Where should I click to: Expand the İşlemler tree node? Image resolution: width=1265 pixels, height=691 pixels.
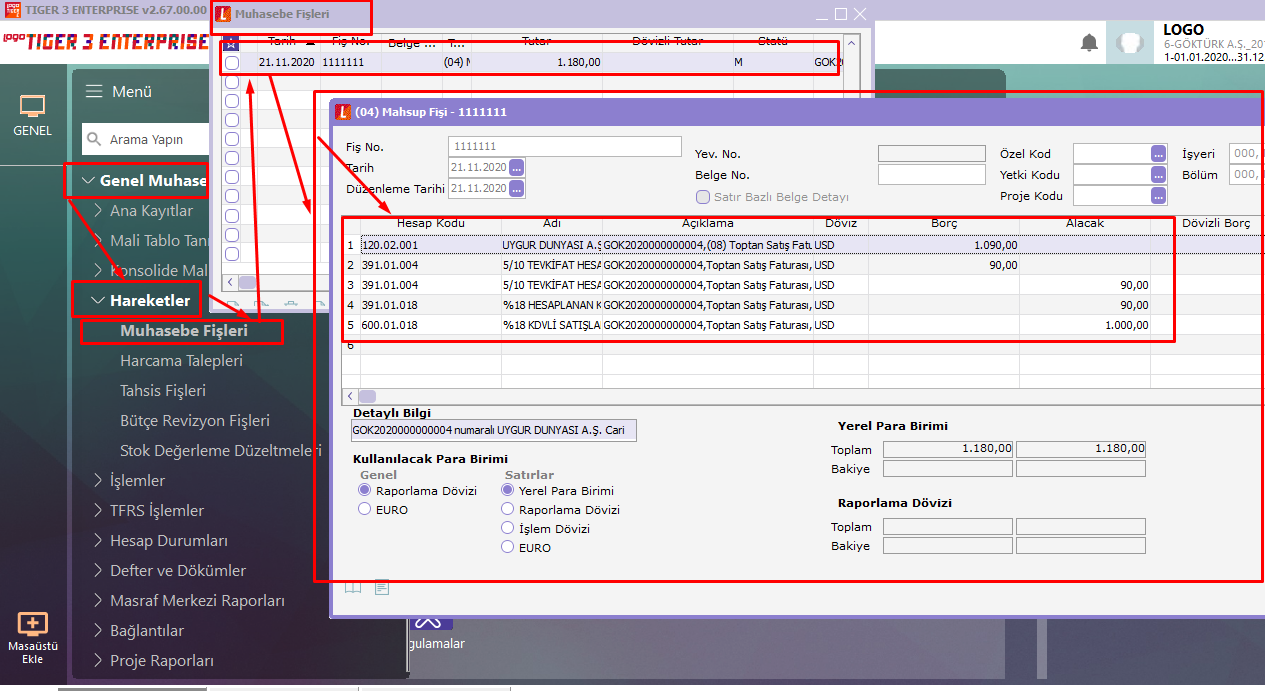tap(98, 481)
